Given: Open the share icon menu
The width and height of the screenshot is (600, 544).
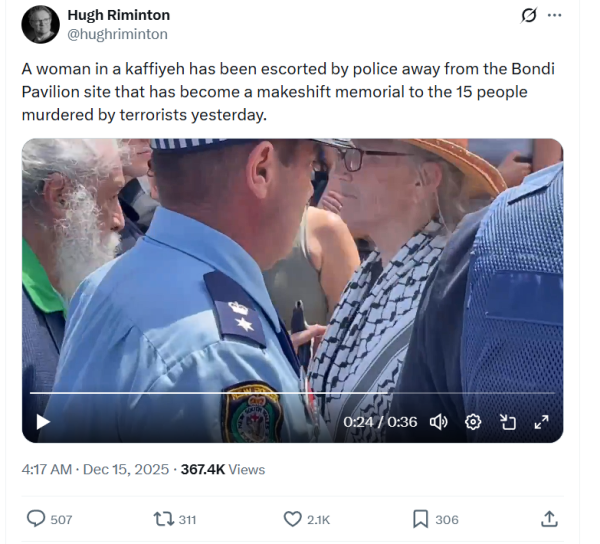Looking at the screenshot, I should [549, 519].
